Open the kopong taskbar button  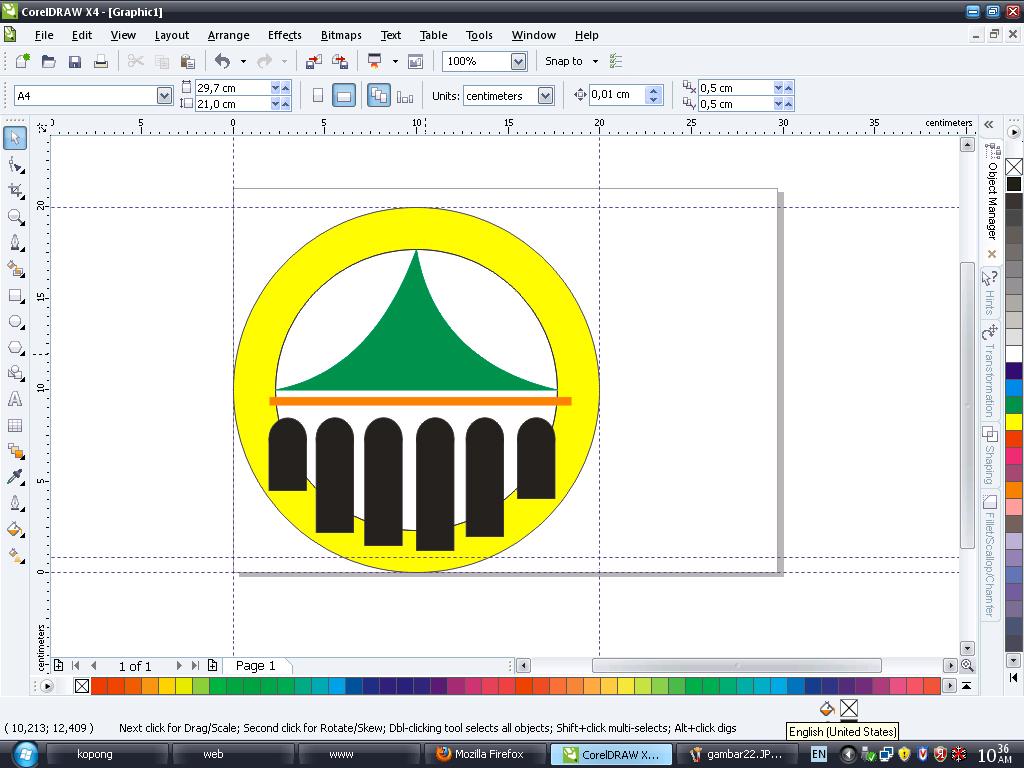pyautogui.click(x=106, y=754)
